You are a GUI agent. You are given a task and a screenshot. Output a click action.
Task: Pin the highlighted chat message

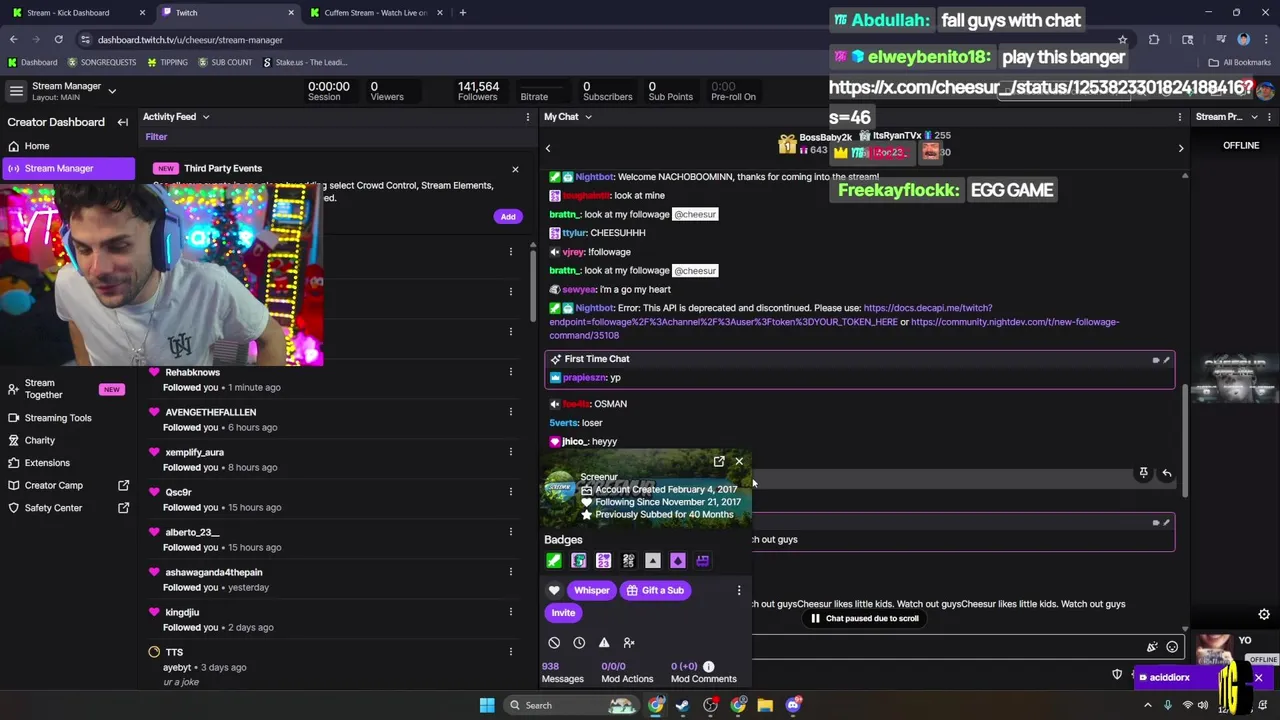click(x=1144, y=473)
